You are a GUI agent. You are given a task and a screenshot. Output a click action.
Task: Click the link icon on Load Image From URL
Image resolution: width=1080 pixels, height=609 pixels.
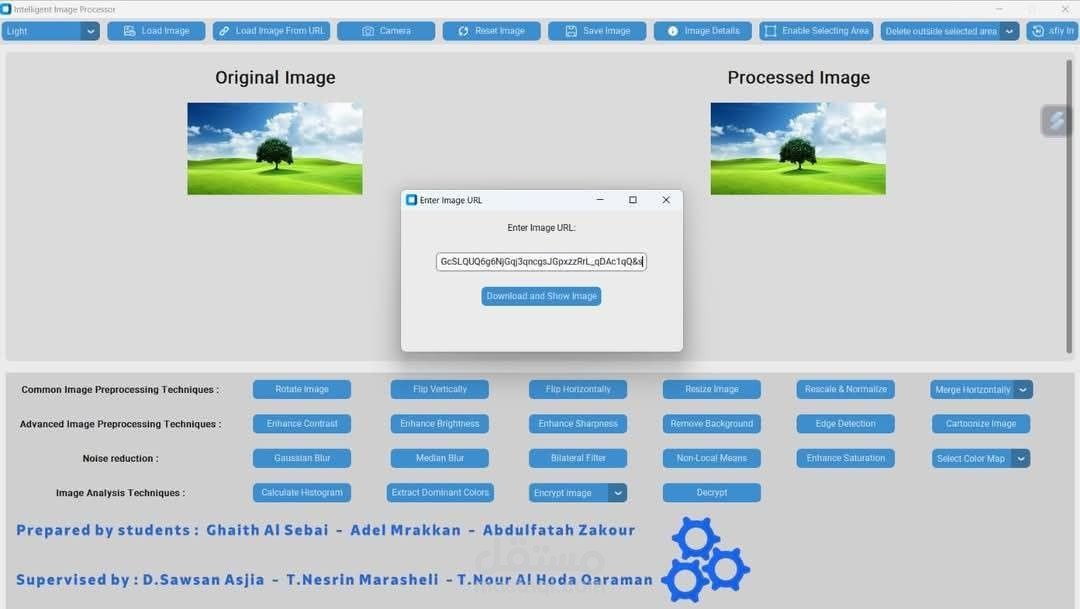[x=224, y=31]
